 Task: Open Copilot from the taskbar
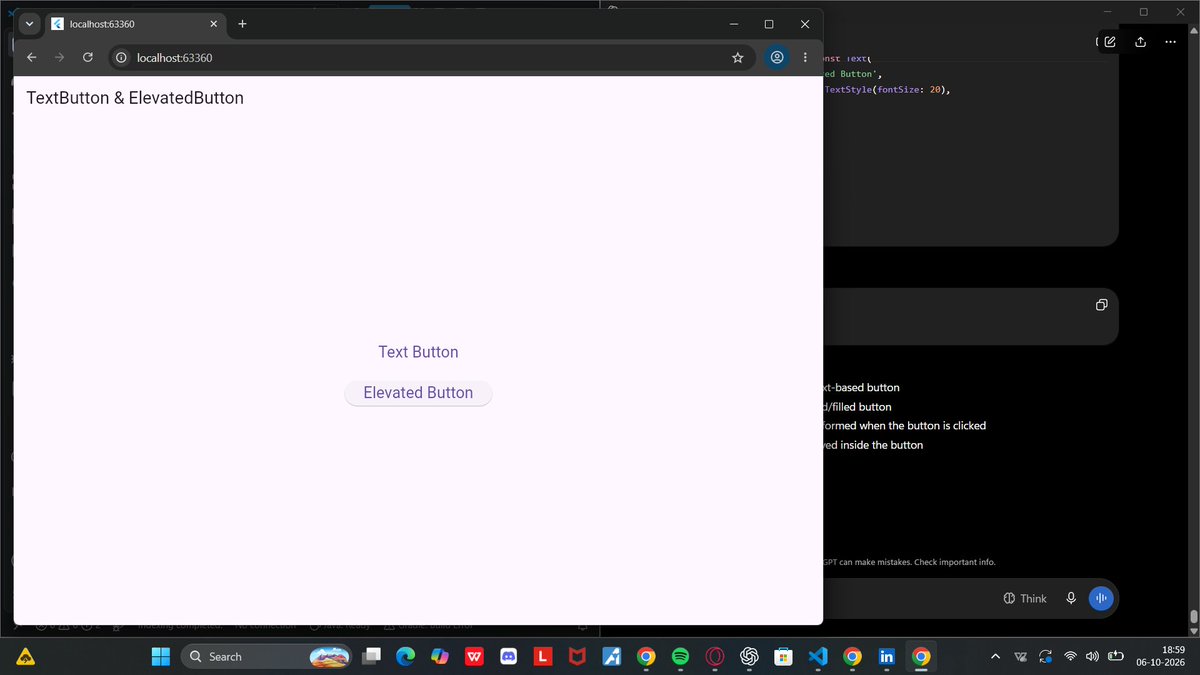[440, 656]
